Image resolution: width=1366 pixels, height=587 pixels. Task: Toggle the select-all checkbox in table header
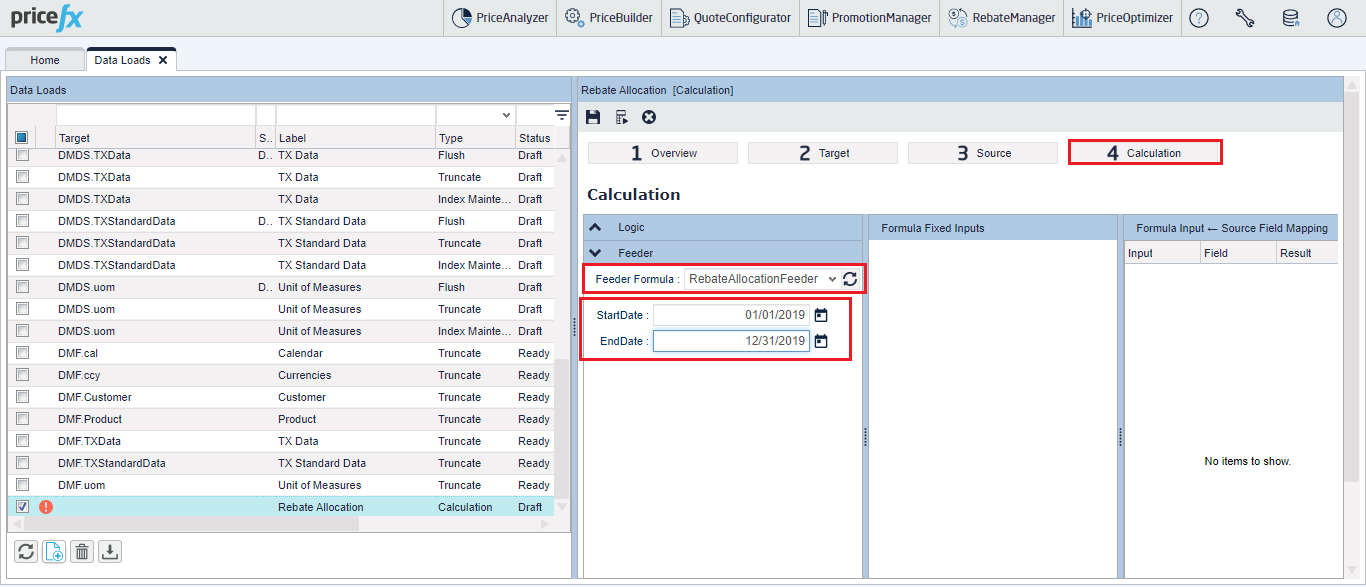click(x=22, y=138)
